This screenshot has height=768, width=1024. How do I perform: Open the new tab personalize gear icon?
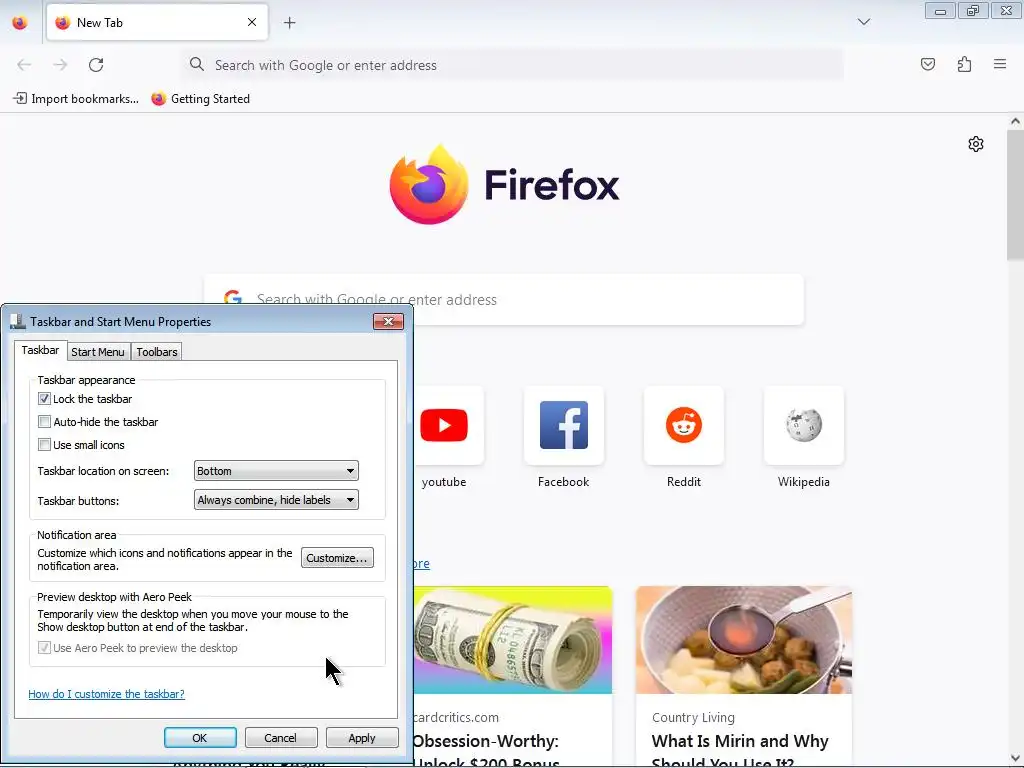976,144
